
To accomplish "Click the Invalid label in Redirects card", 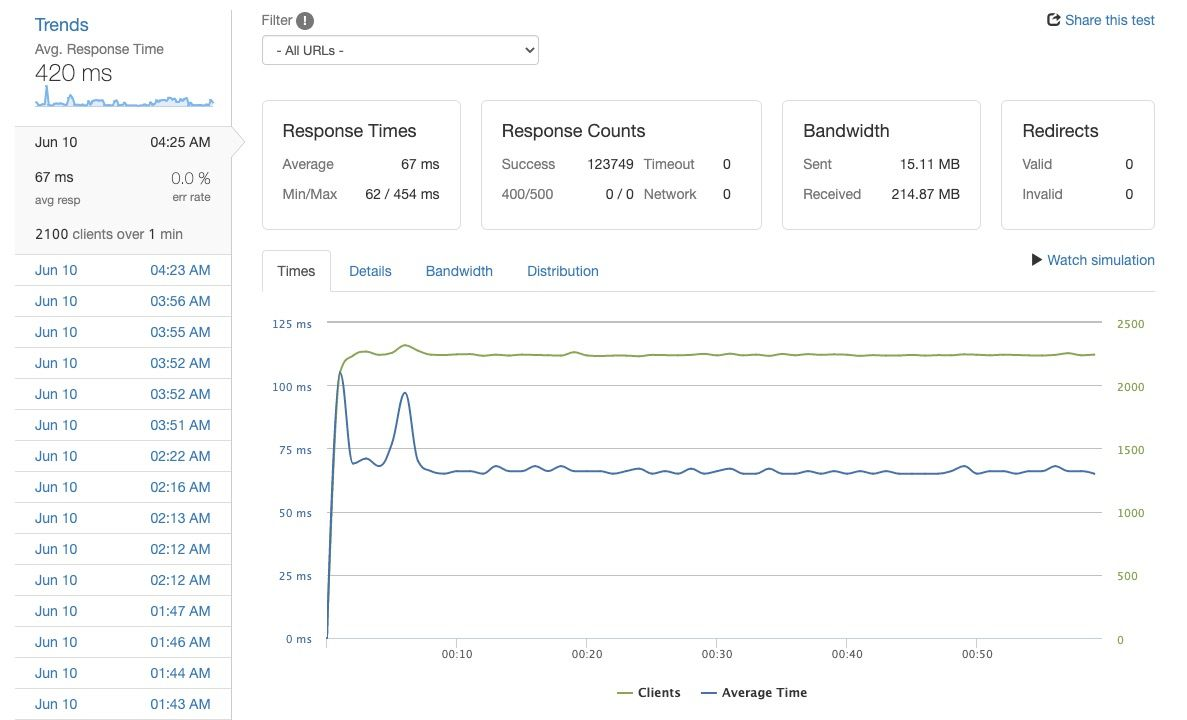I will (1042, 195).
